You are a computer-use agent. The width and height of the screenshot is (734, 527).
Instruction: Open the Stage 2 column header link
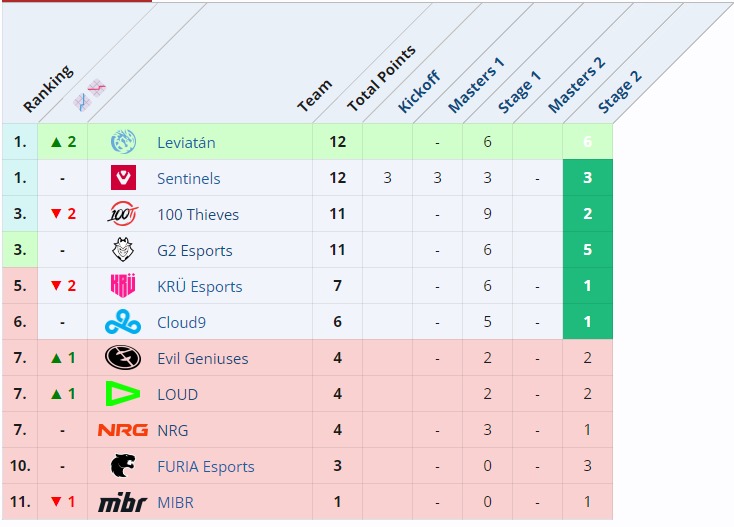coord(620,90)
